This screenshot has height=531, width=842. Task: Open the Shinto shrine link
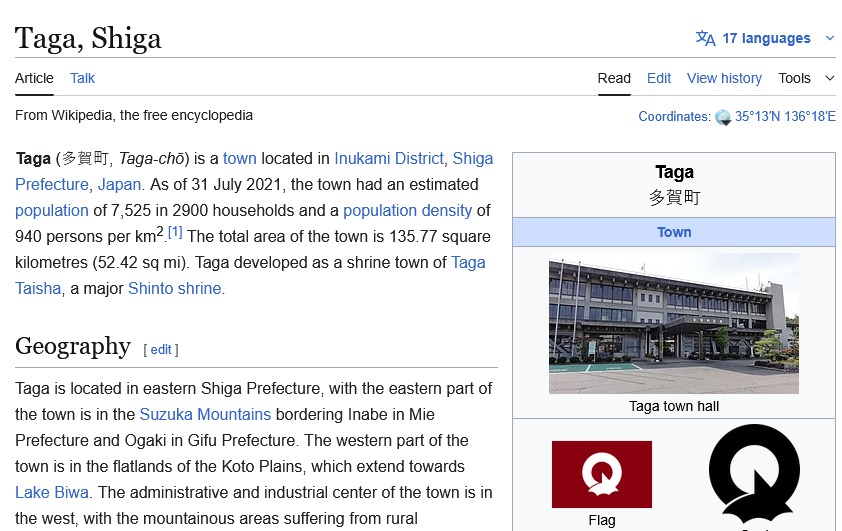pos(175,288)
